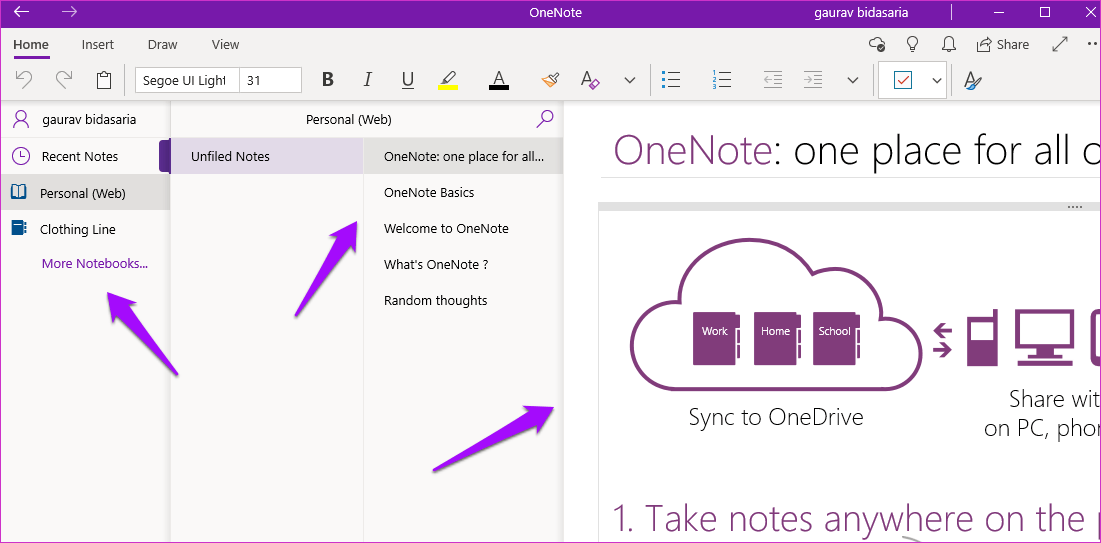Select the Personal (Web) notebook

85,192
